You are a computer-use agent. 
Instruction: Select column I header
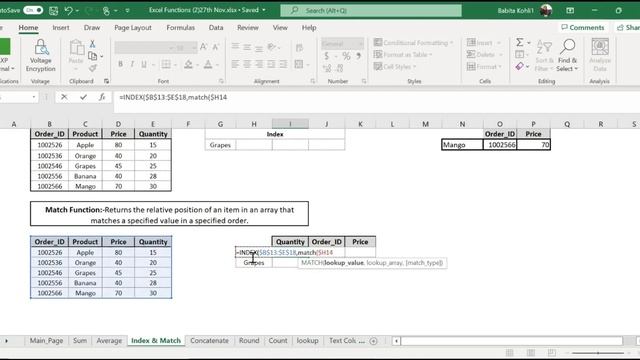click(290, 124)
